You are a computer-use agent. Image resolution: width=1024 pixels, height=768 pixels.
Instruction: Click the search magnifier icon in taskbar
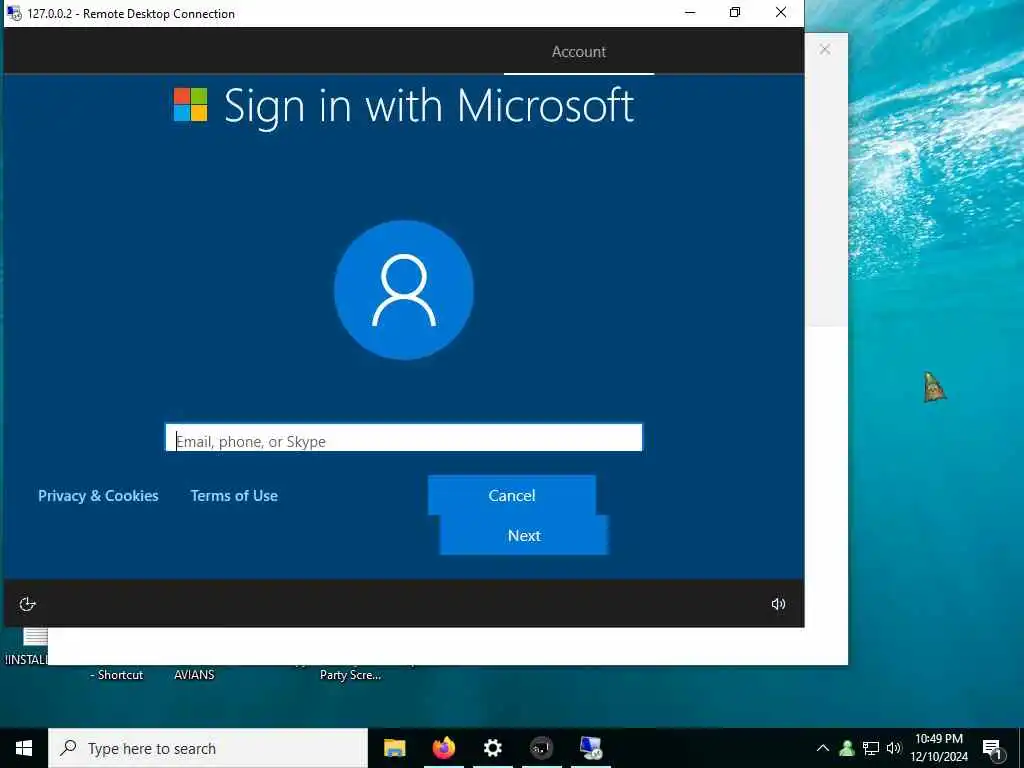[x=68, y=748]
